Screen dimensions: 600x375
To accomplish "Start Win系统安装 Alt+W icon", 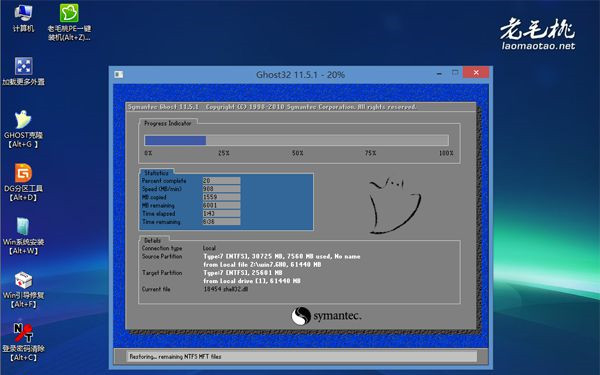I will point(23,236).
